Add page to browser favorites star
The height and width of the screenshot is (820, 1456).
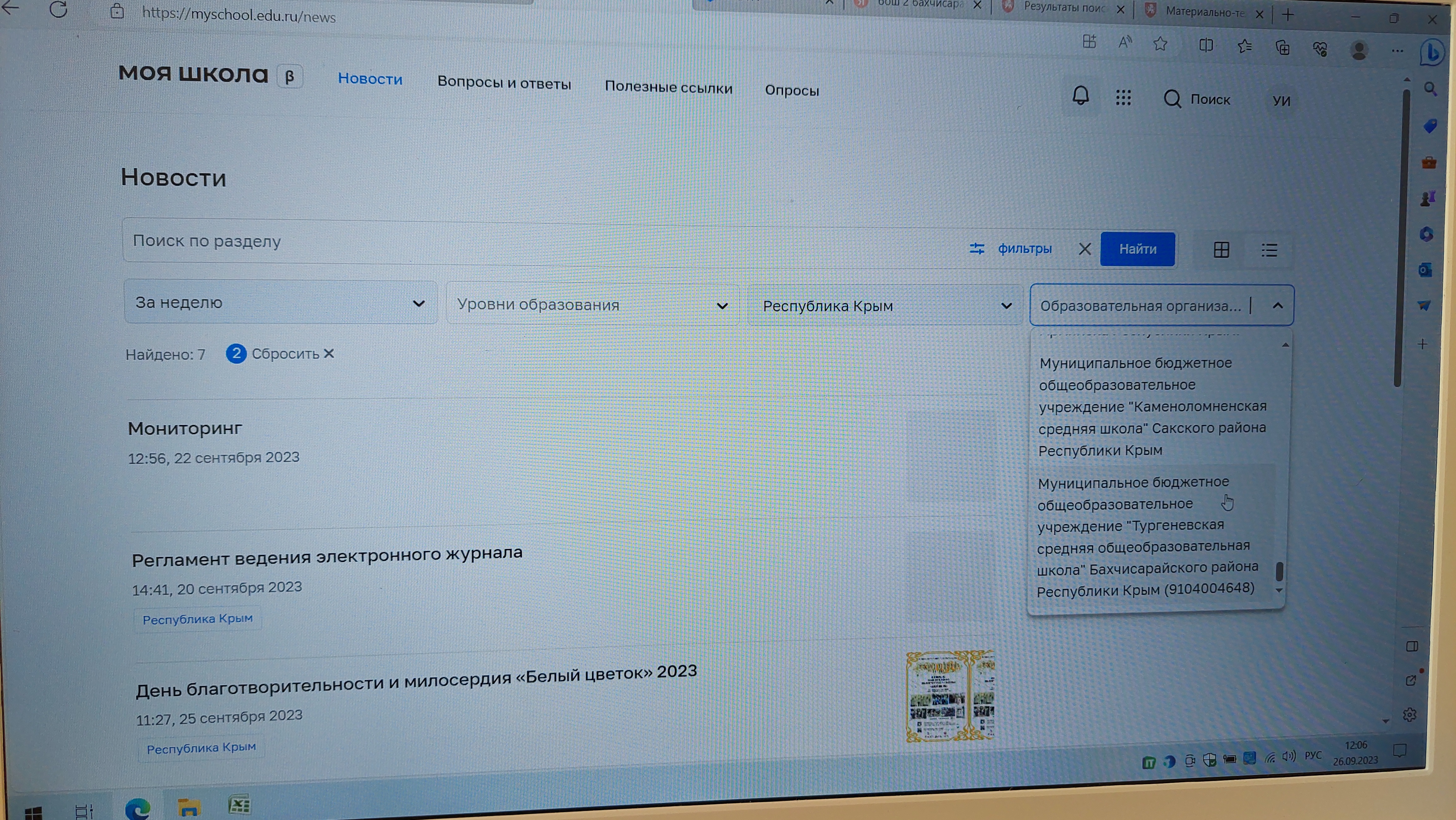click(x=1160, y=44)
